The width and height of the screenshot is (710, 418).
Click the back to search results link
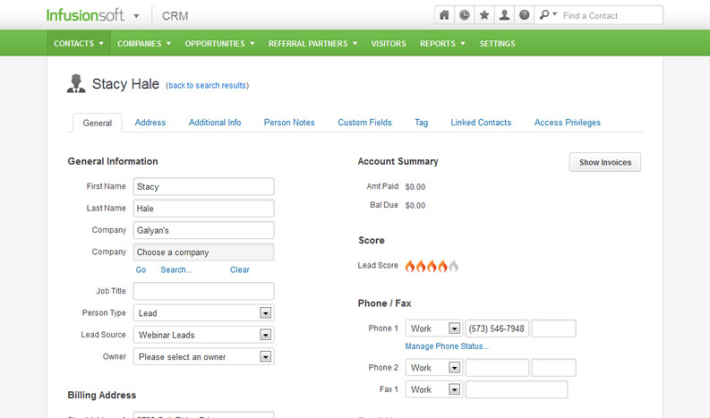click(x=207, y=86)
